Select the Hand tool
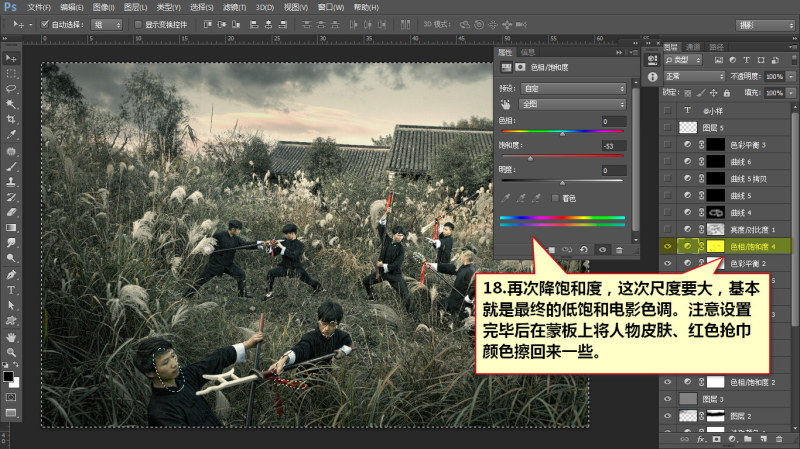 (11, 337)
